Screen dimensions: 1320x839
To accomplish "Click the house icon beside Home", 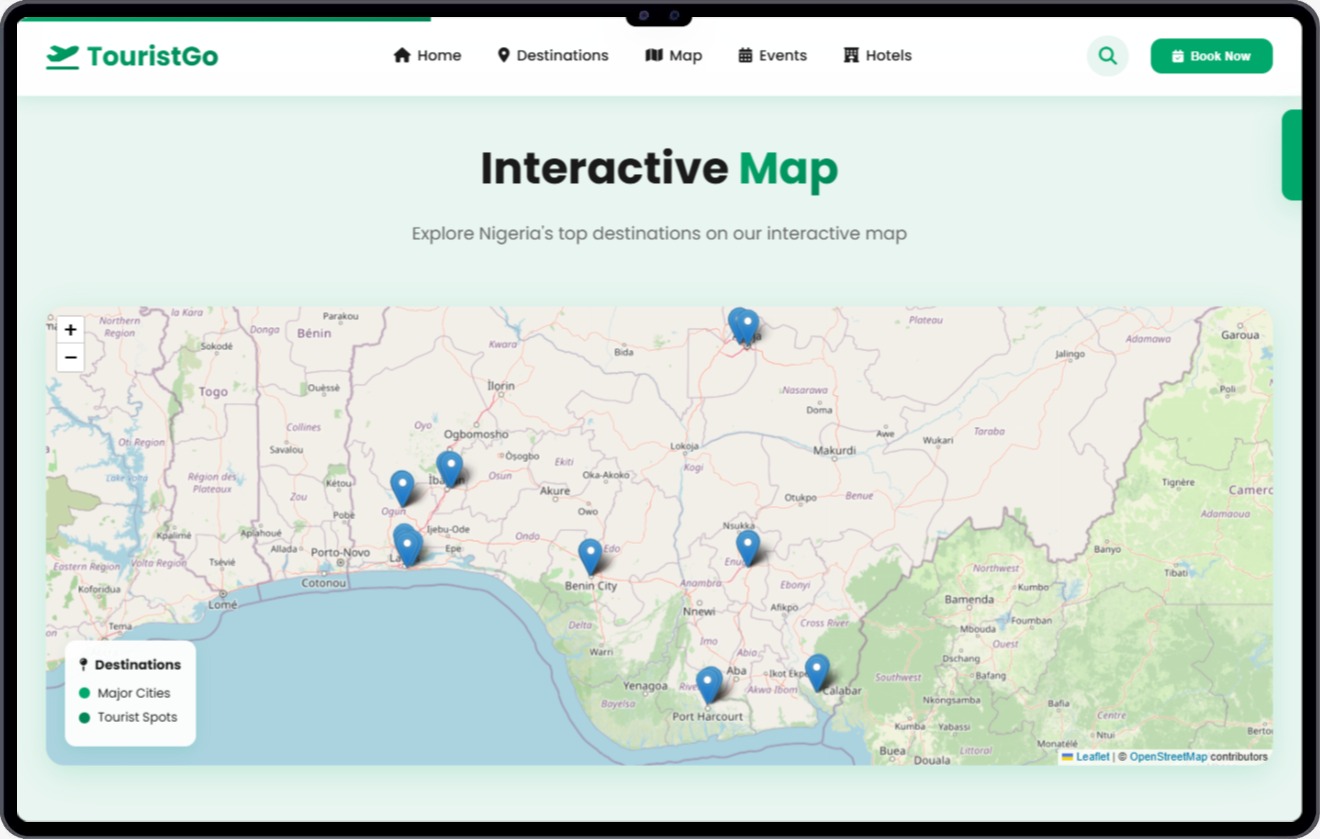I will coord(402,55).
